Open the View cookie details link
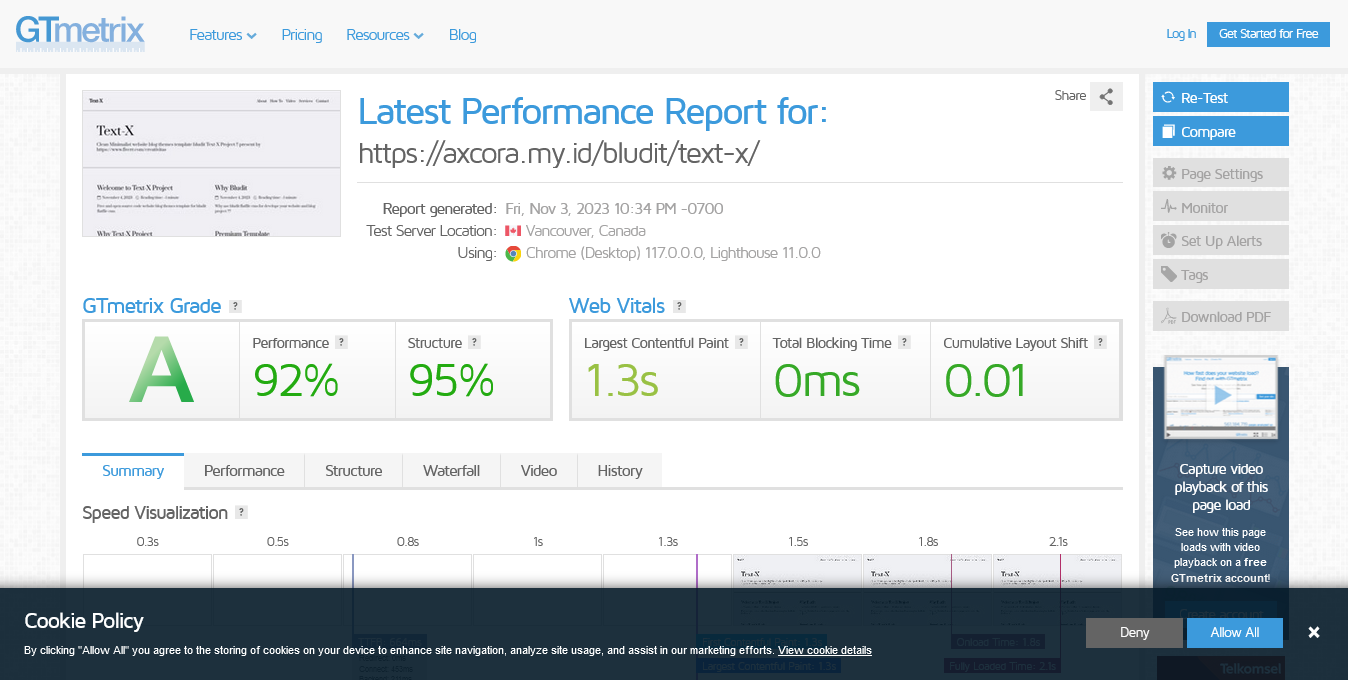The height and width of the screenshot is (680, 1348). [825, 650]
